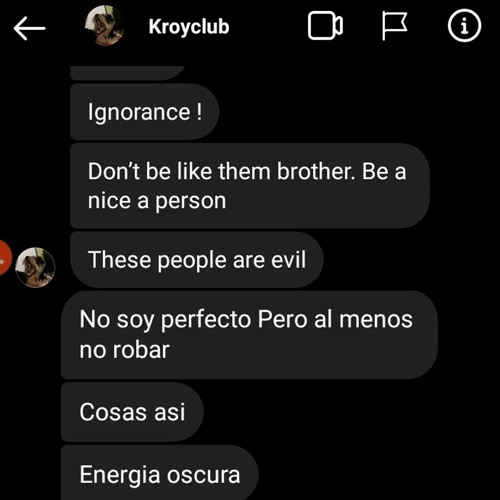
Task: Open conversation info icon
Action: pos(464,26)
